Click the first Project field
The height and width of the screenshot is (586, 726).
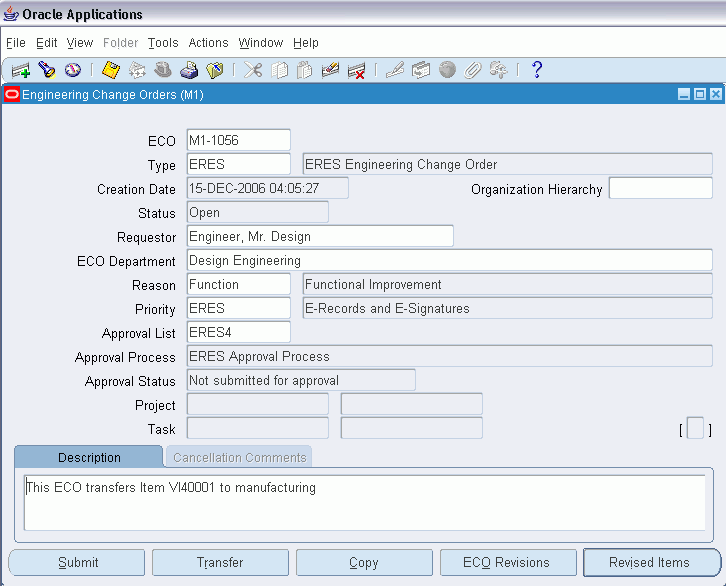[258, 404]
